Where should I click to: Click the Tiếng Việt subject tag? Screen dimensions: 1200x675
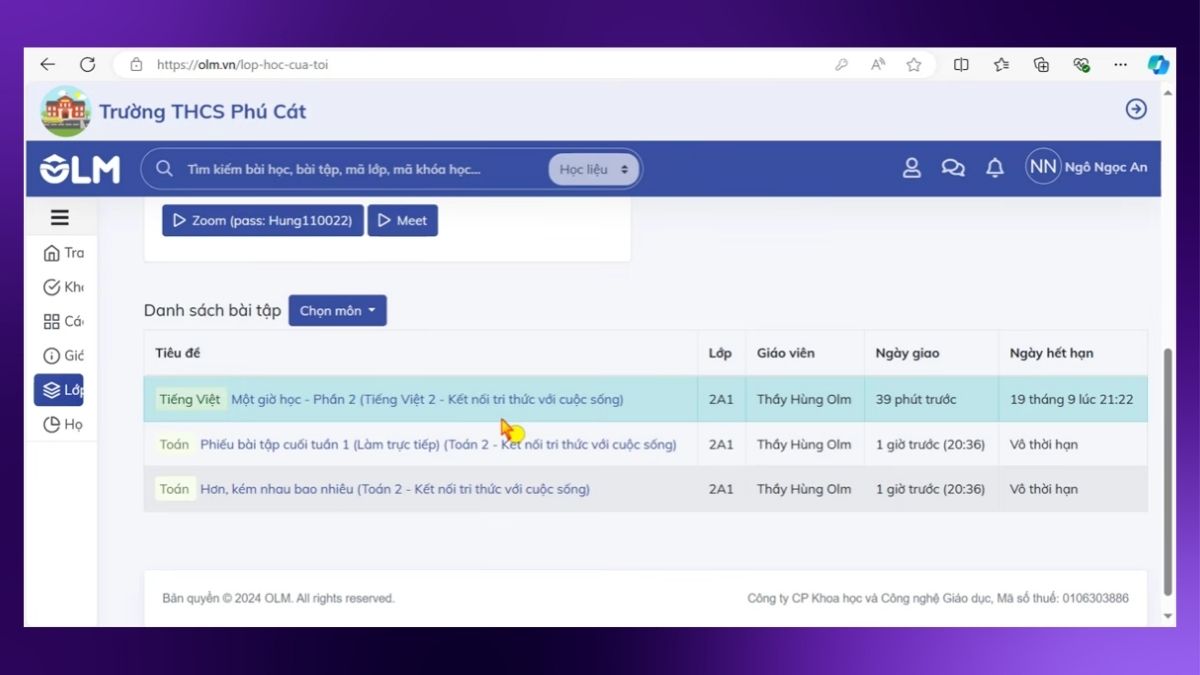pos(190,399)
